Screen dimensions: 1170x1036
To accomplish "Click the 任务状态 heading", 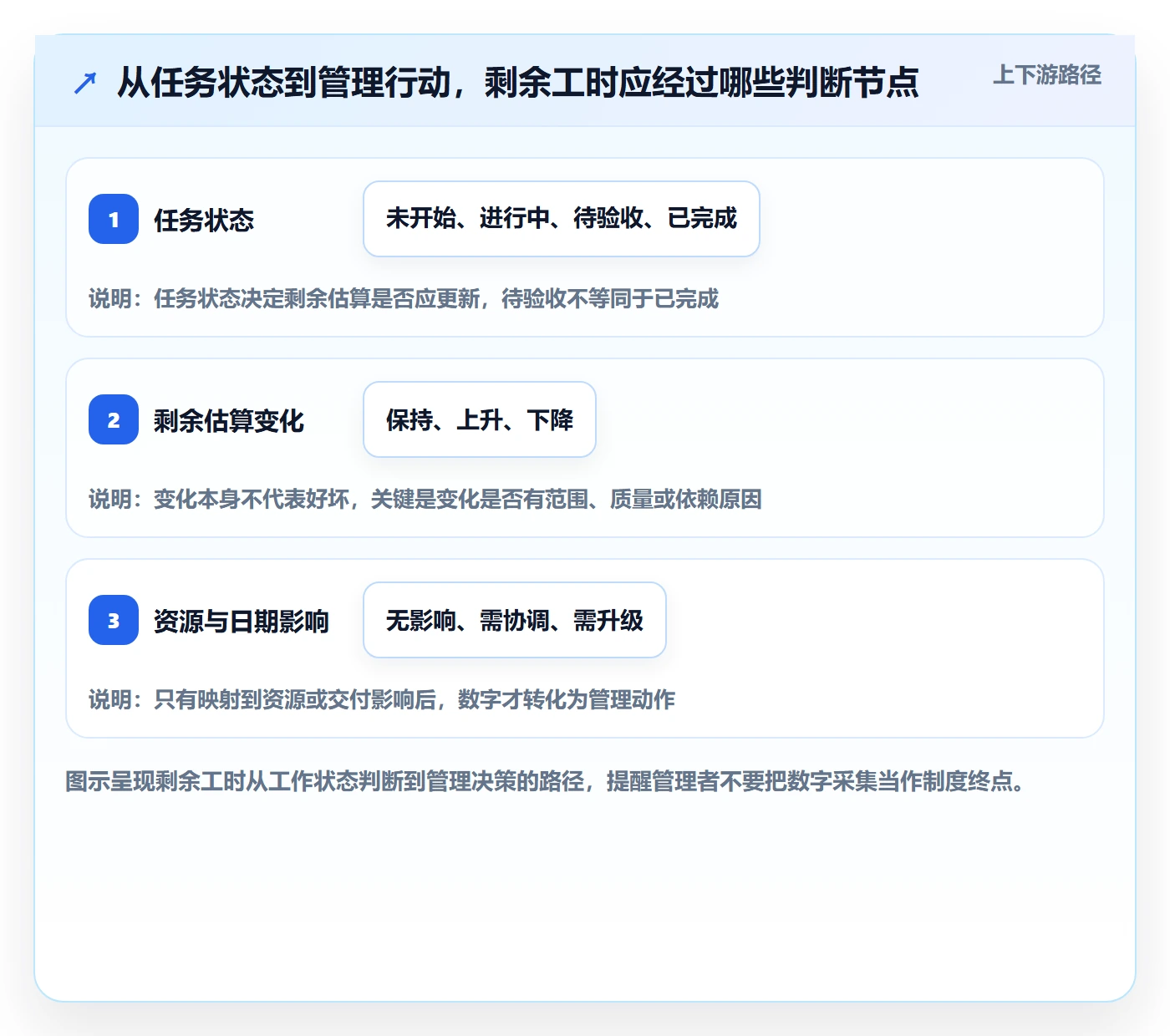I will (x=204, y=220).
